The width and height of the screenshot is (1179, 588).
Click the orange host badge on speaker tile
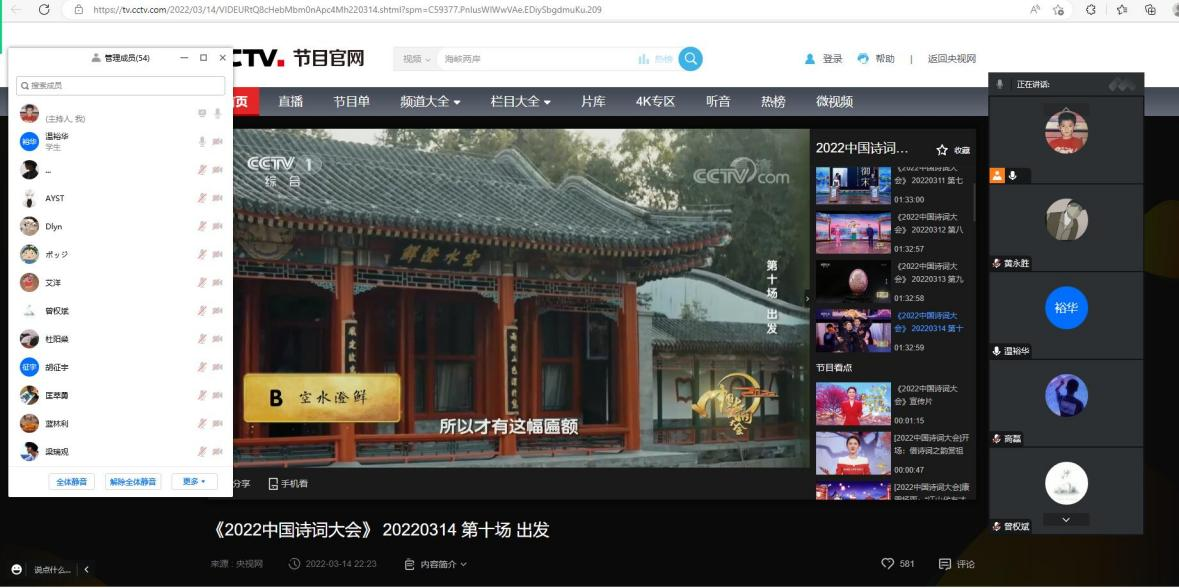pyautogui.click(x=997, y=176)
